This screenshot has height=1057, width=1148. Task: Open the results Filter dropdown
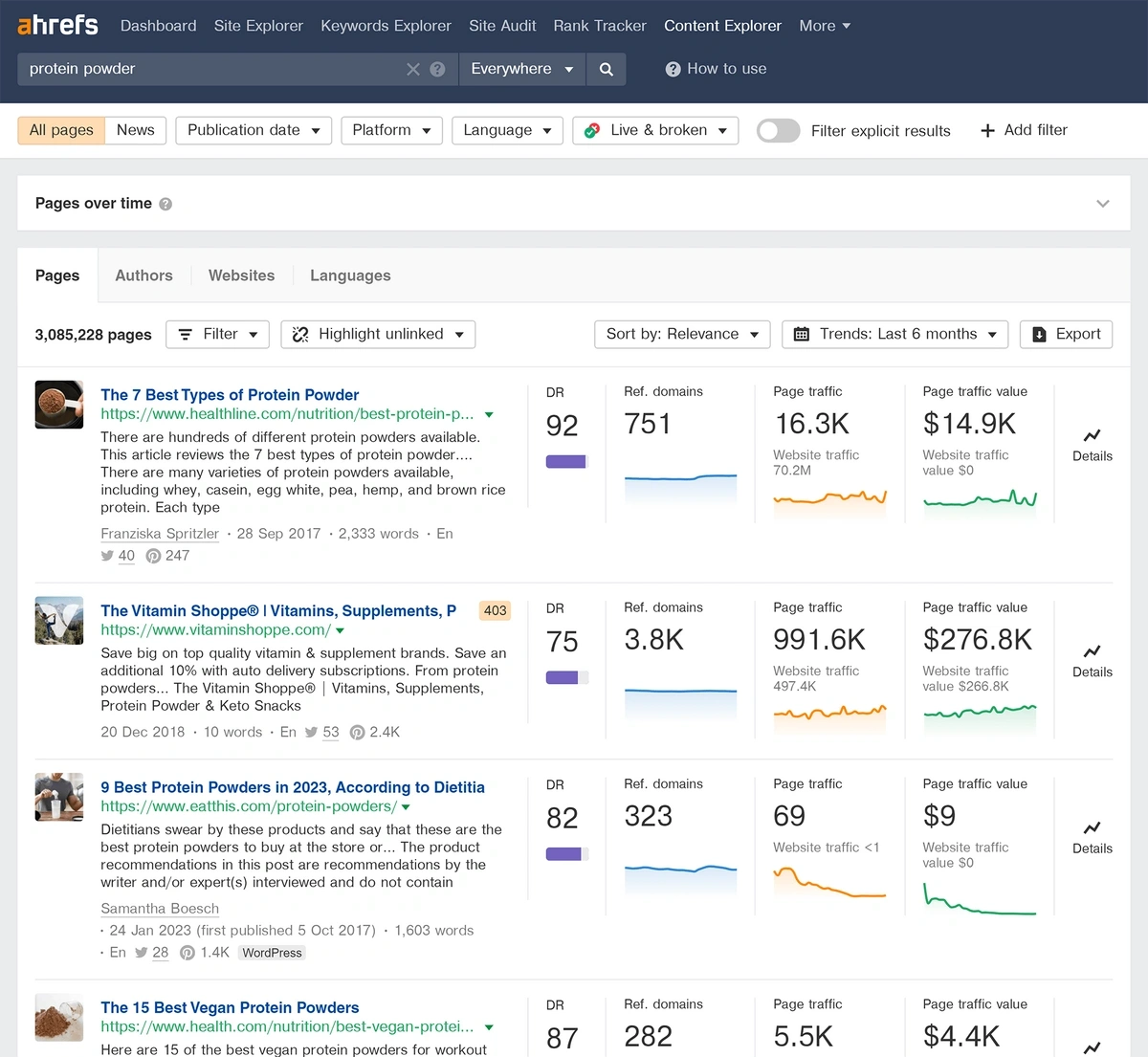[217, 334]
